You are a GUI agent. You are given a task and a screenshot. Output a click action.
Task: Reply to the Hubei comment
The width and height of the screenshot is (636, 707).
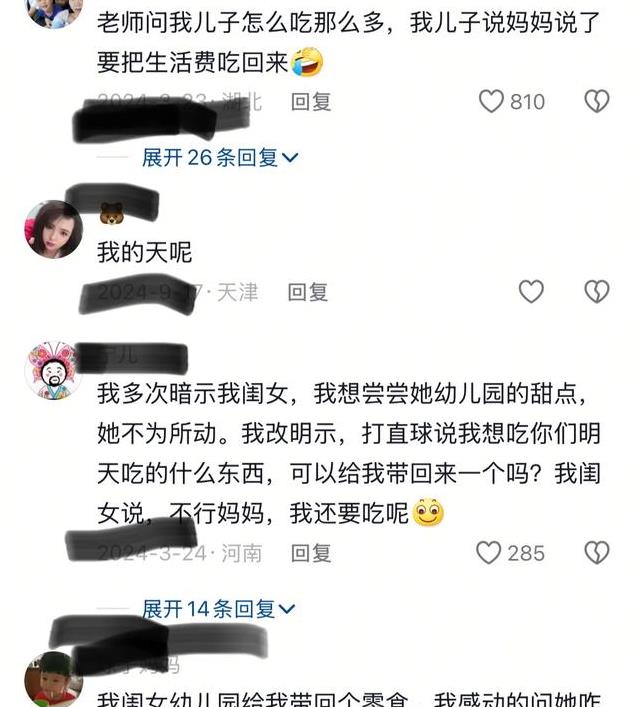click(311, 102)
